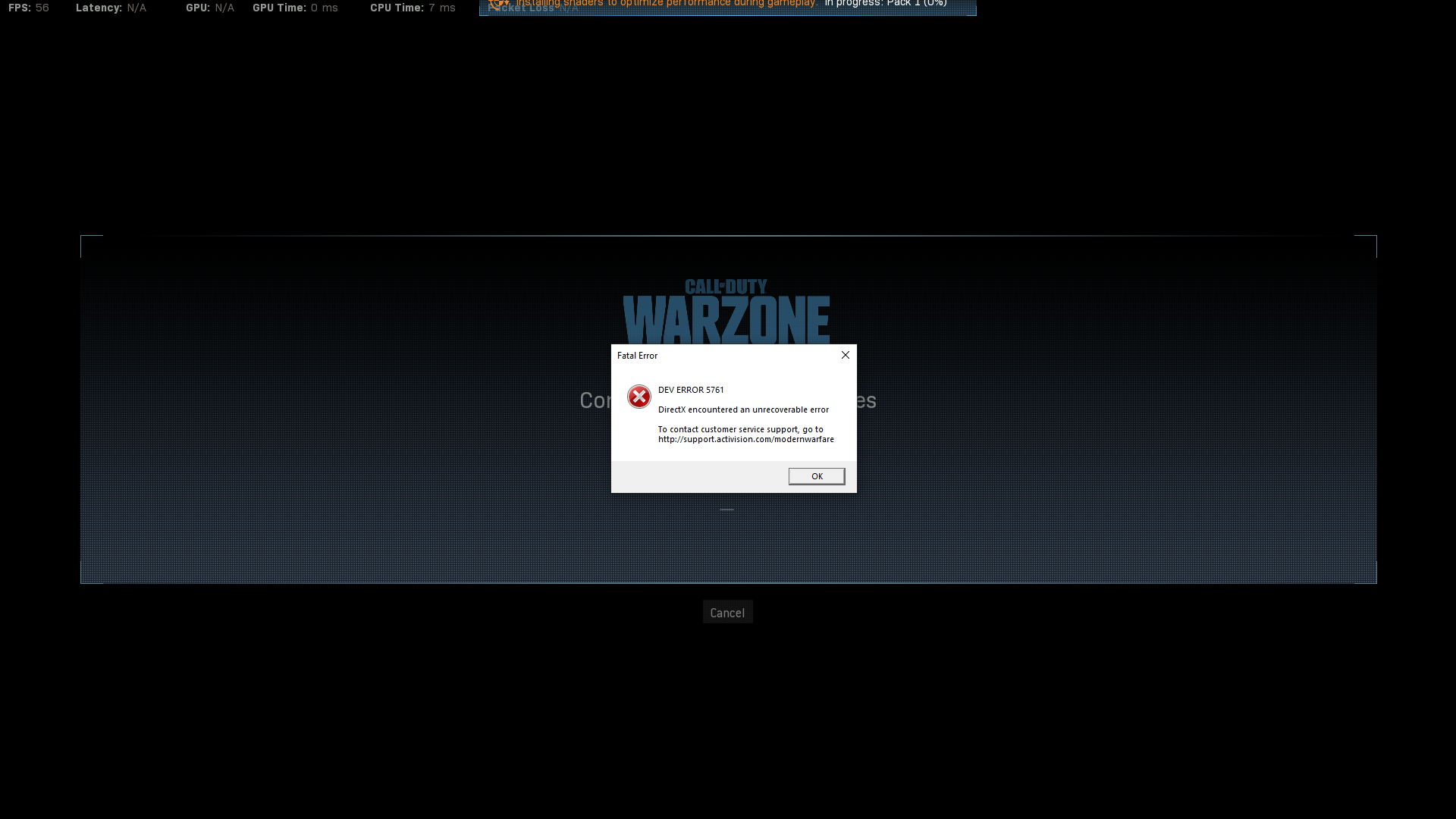The width and height of the screenshot is (1456, 819).
Task: Click the red error X icon
Action: click(x=639, y=397)
